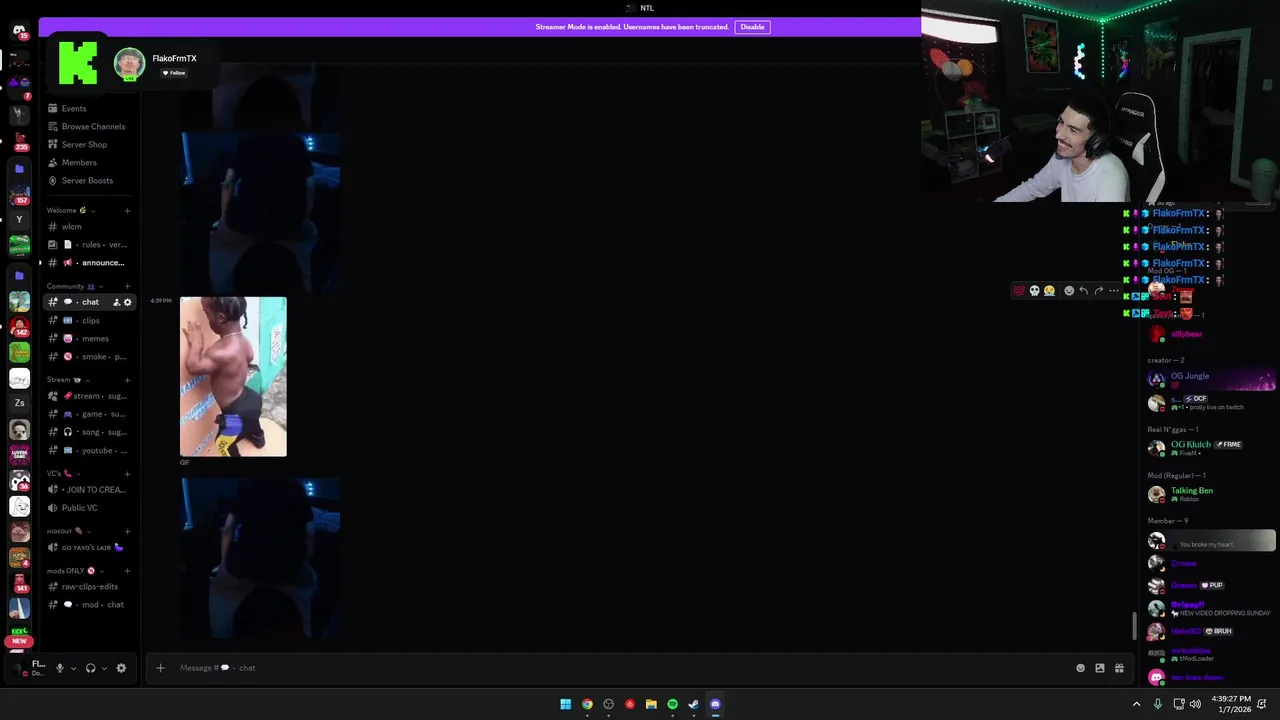
Task: Open Google Chrome from taskbar
Action: (x=587, y=704)
